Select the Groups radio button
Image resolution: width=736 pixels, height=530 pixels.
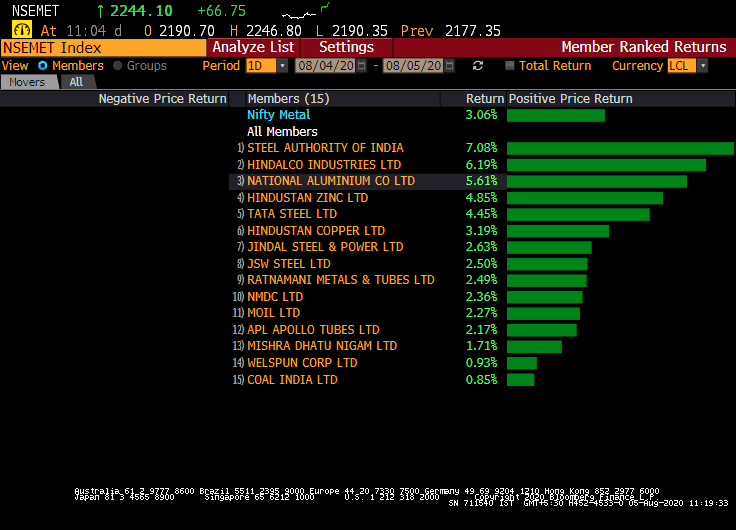pos(118,66)
